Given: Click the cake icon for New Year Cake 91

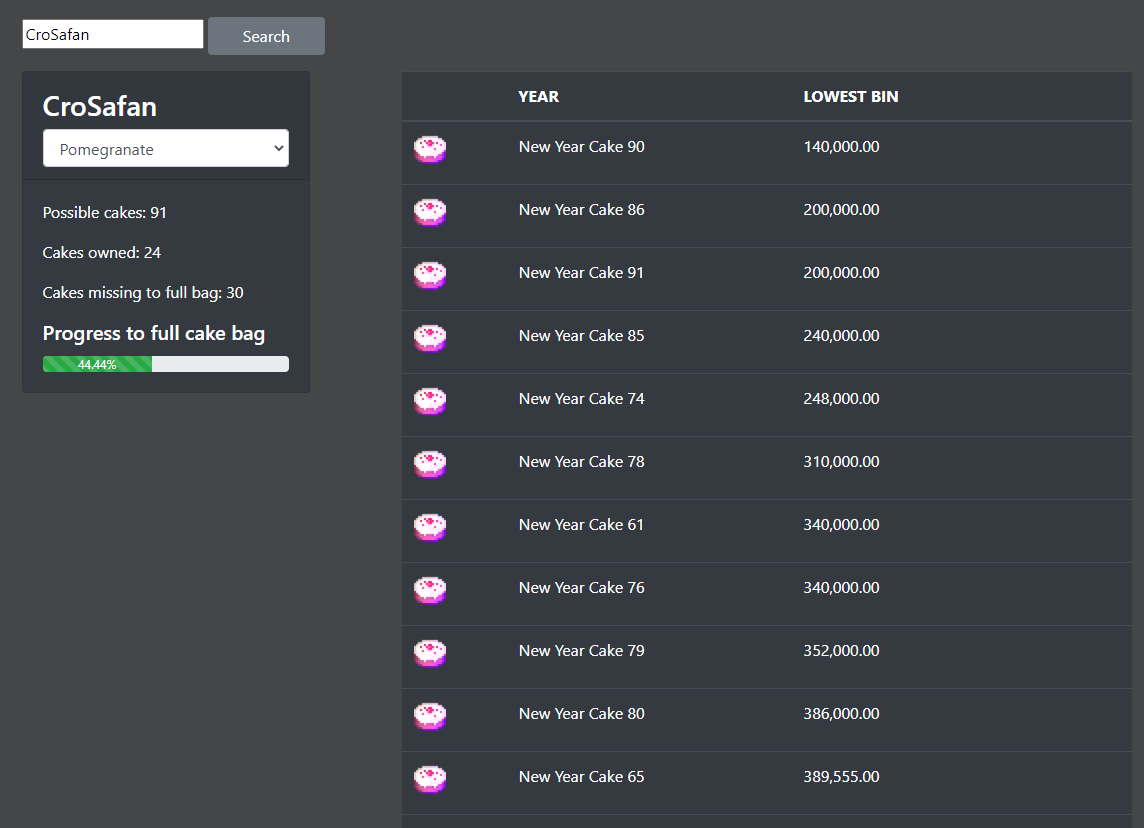Looking at the screenshot, I should [430, 275].
